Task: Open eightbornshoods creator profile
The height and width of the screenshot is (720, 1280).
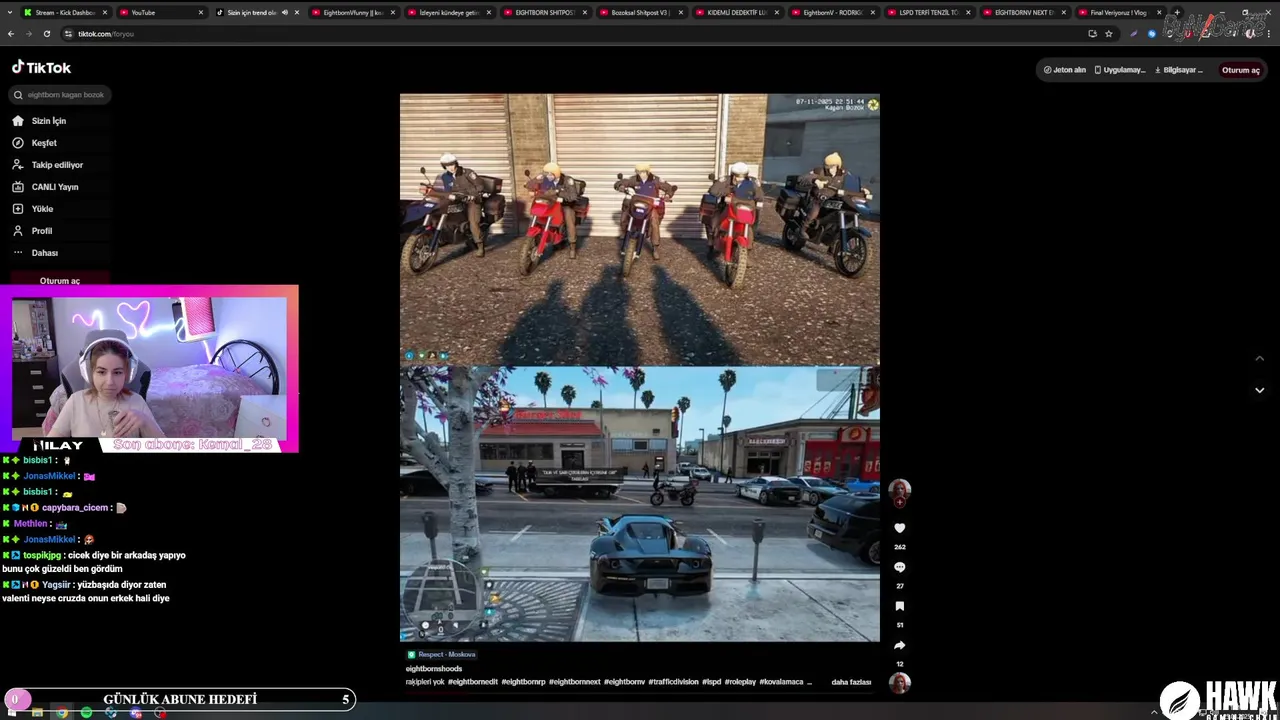Action: point(434,668)
